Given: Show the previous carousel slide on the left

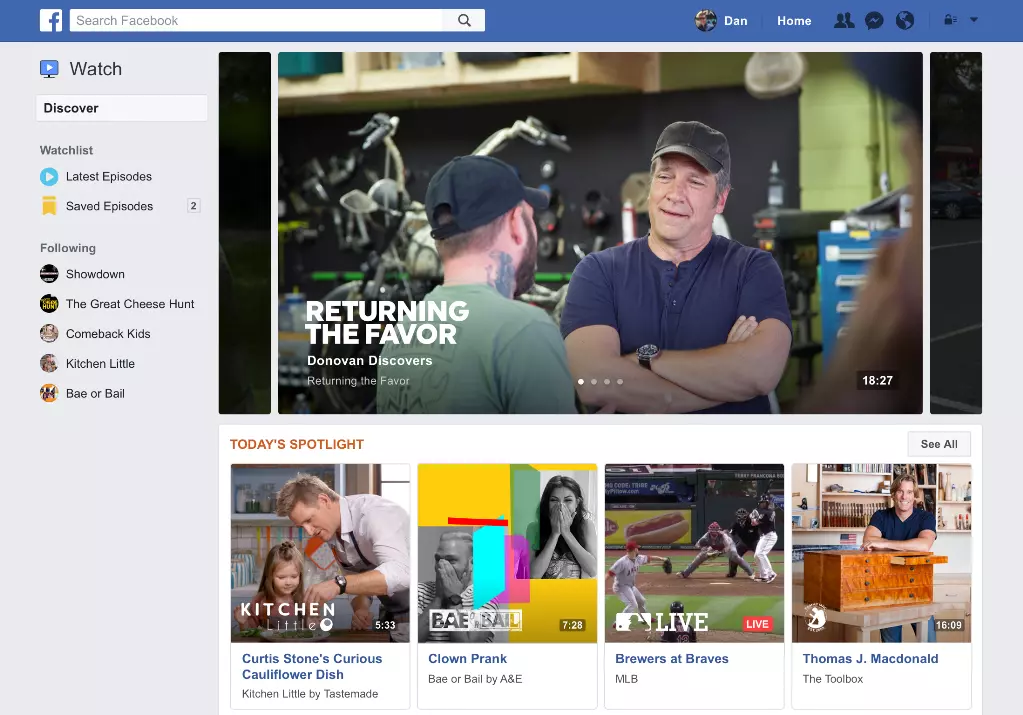Looking at the screenshot, I should tap(245, 233).
